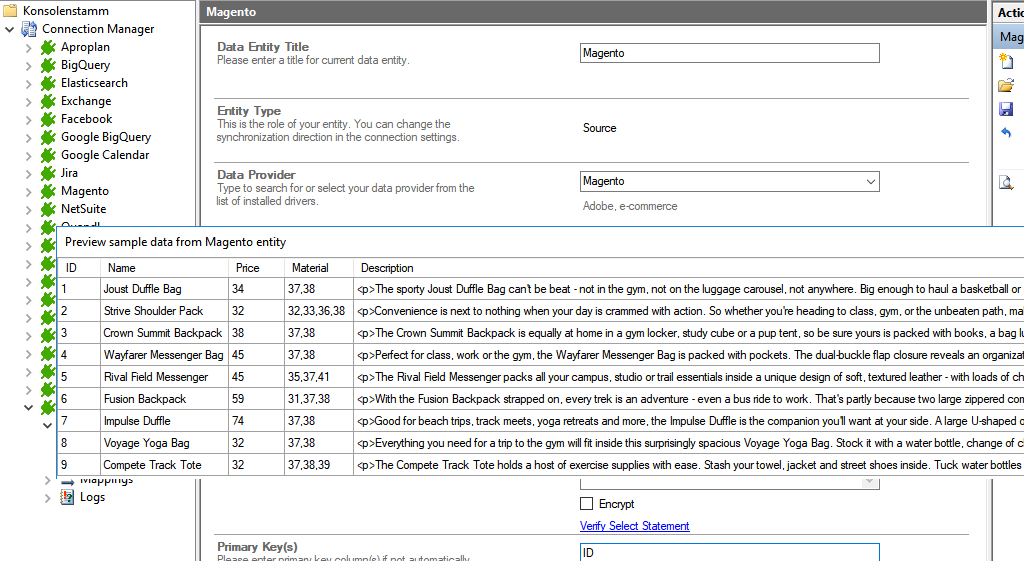Screen dimensions: 1024x561
Task: Enable the Encrypt checkbox
Action: click(587, 504)
